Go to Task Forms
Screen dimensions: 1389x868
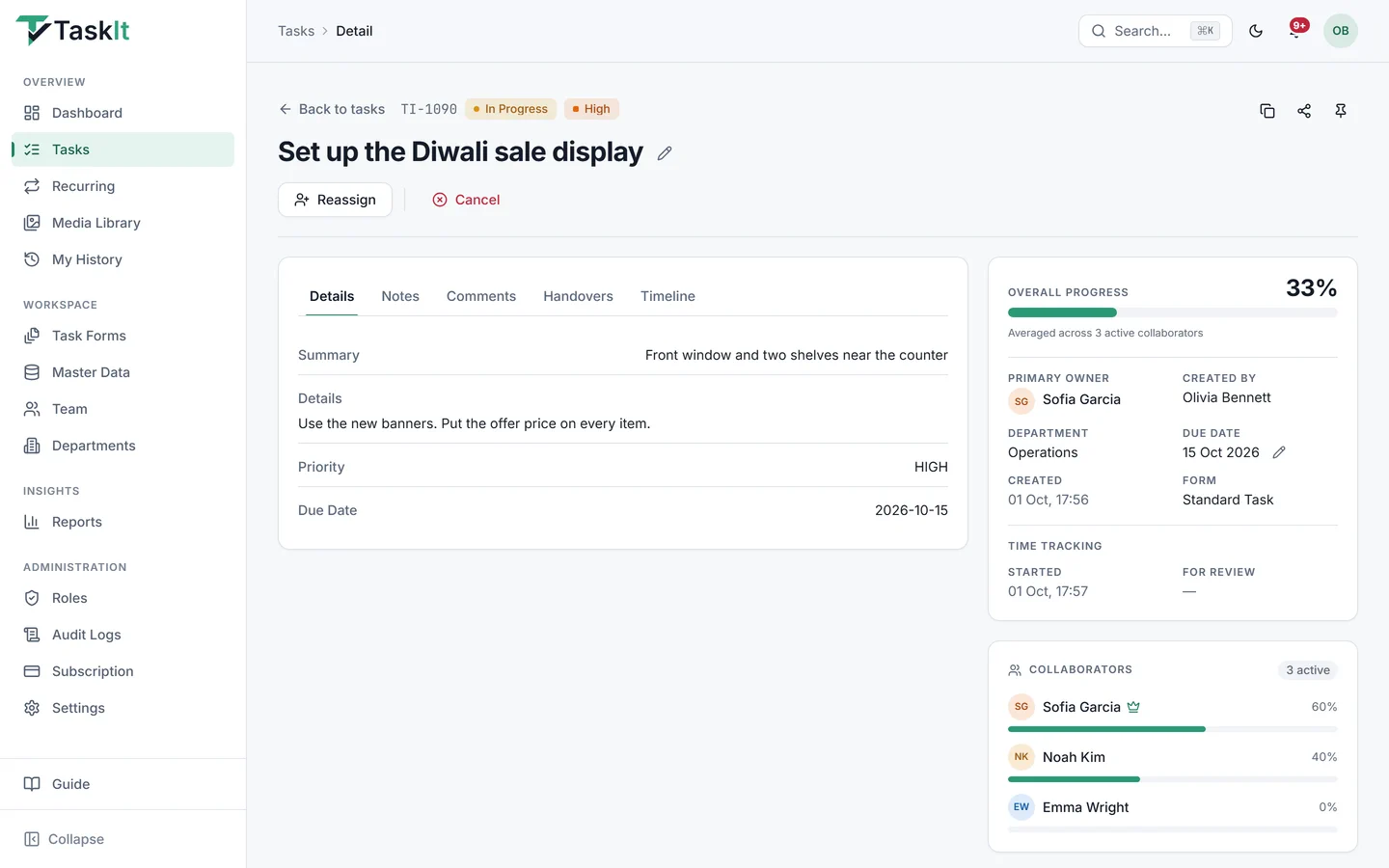point(123,336)
